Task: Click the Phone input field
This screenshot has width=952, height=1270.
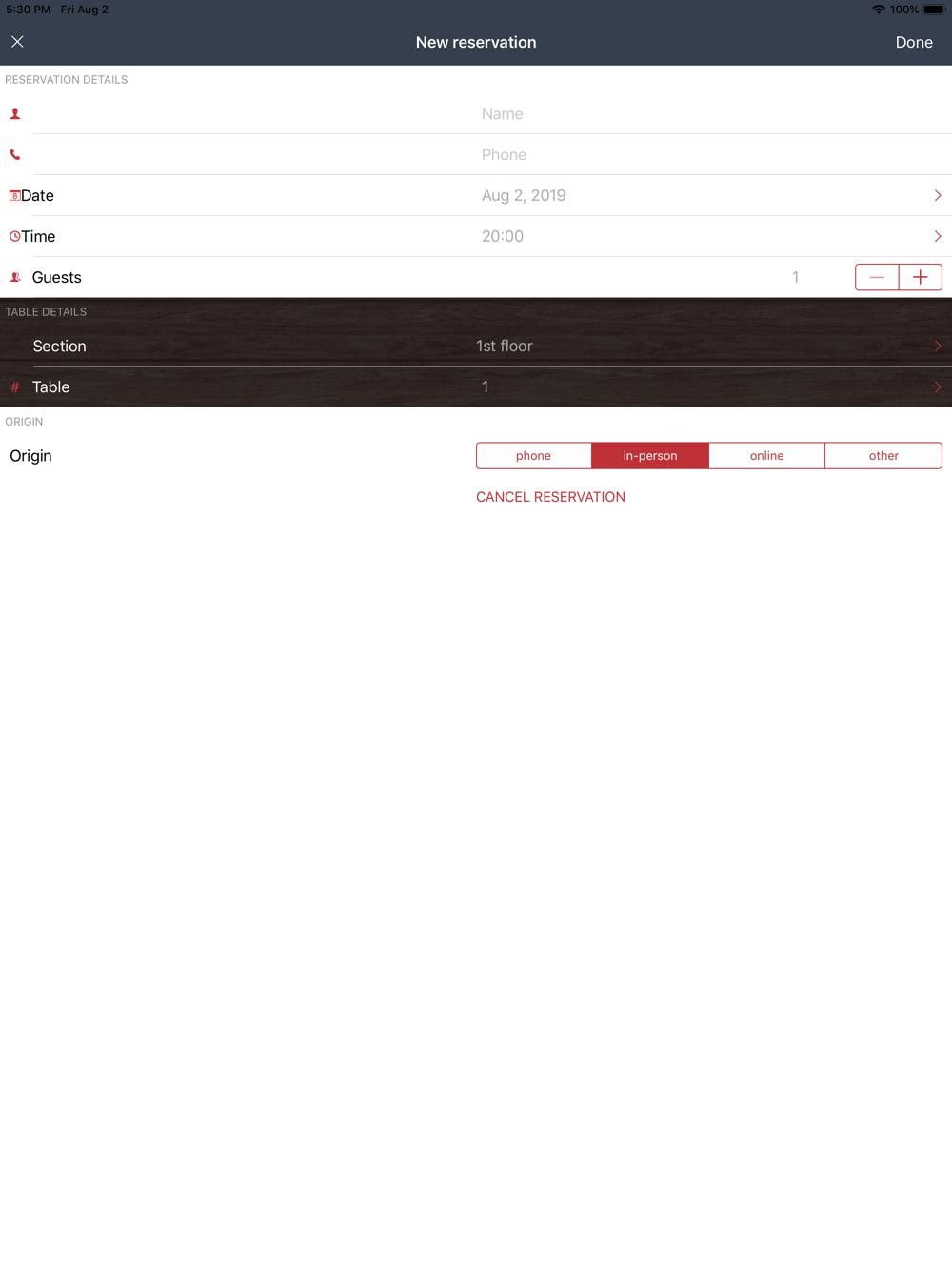Action: pos(714,155)
